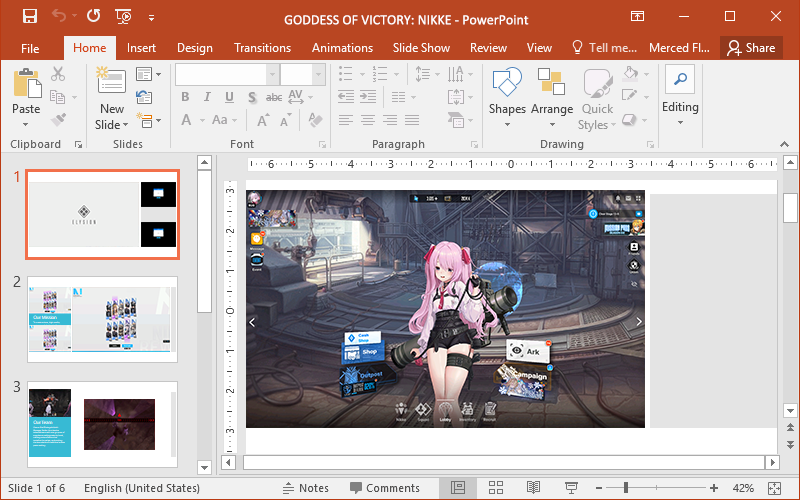Screen dimensions: 800x500
Task: Increase list indent level
Action: (368, 97)
